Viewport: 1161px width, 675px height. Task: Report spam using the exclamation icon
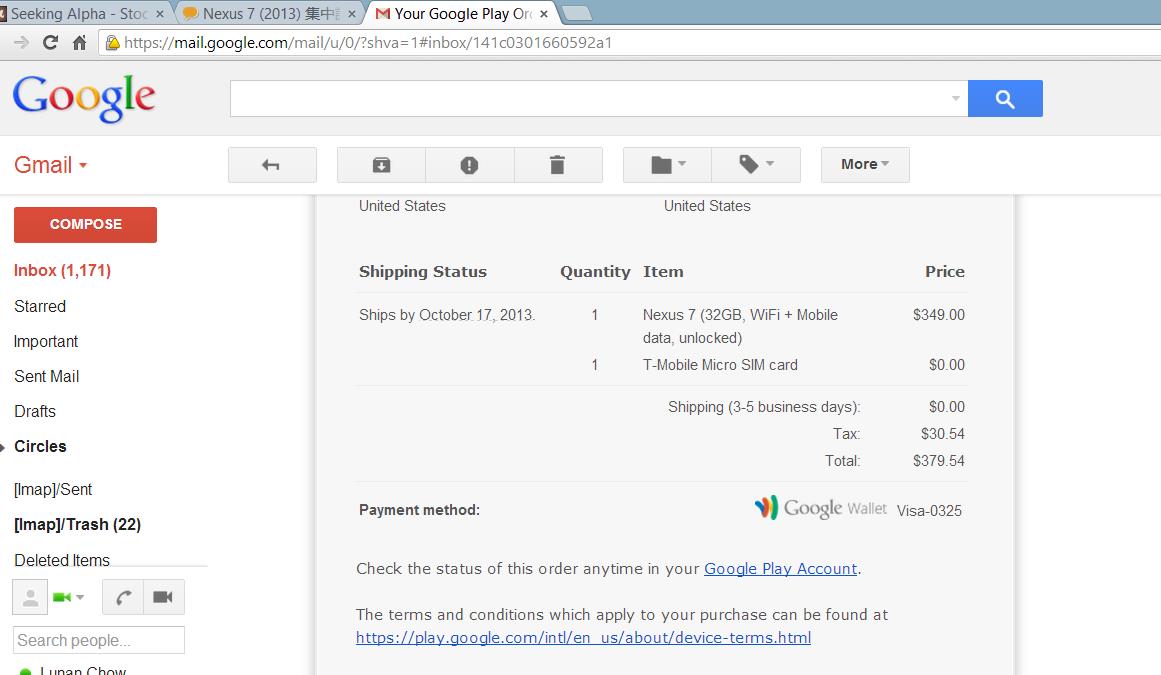469,164
